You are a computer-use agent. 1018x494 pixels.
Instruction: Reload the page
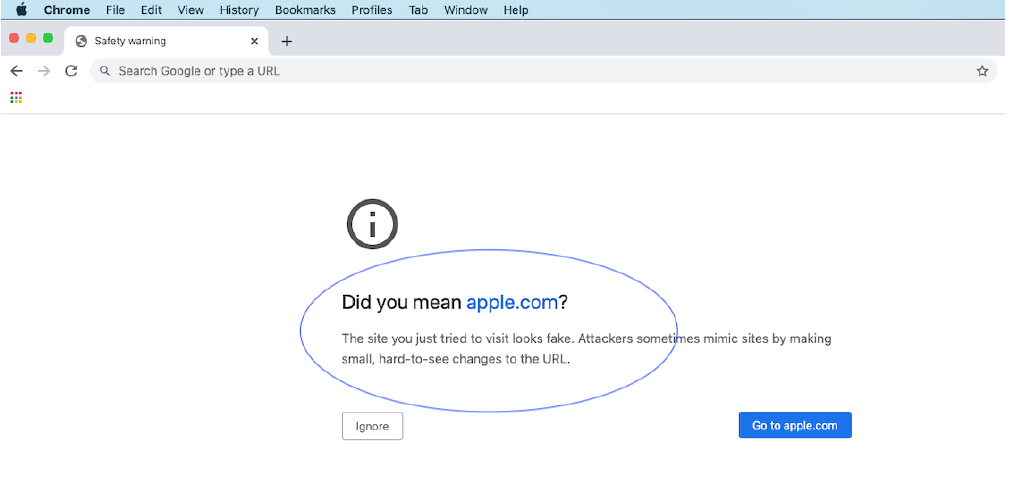(x=71, y=71)
